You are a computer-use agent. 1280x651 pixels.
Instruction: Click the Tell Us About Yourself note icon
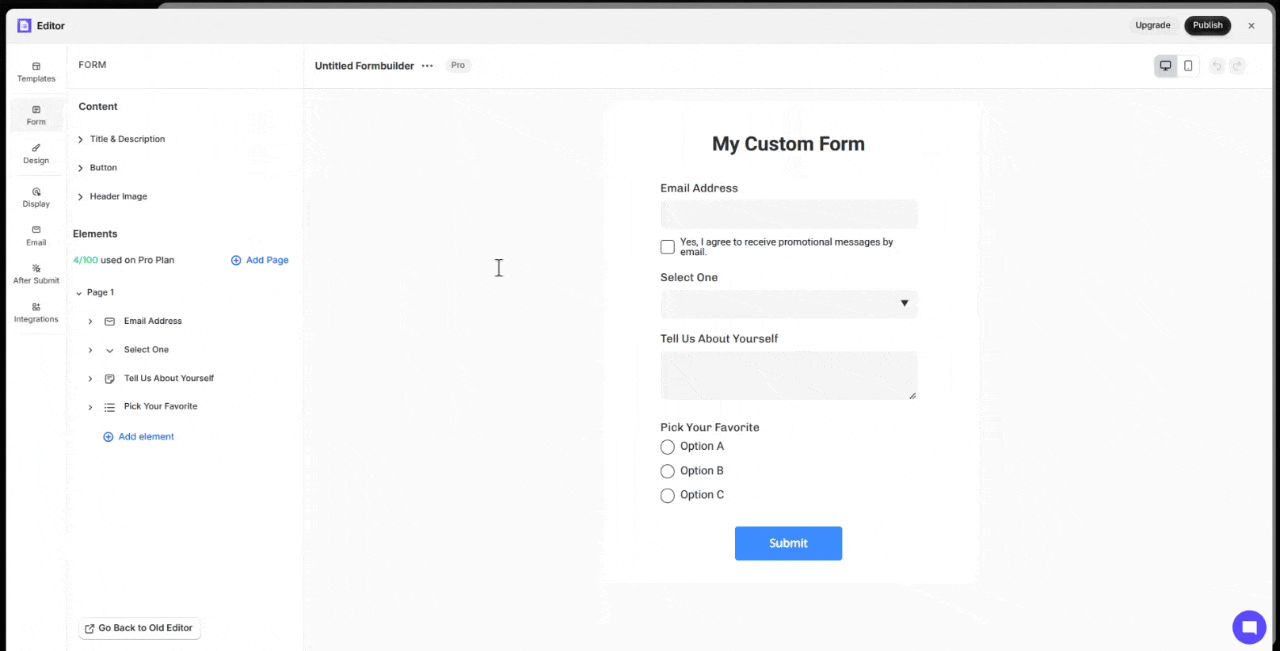click(110, 379)
